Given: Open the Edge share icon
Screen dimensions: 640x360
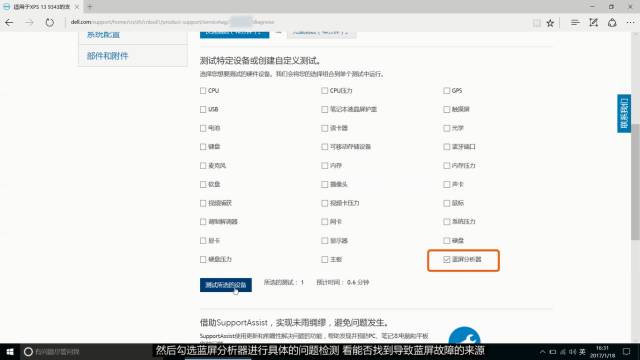Looking at the screenshot, I should click(612, 23).
